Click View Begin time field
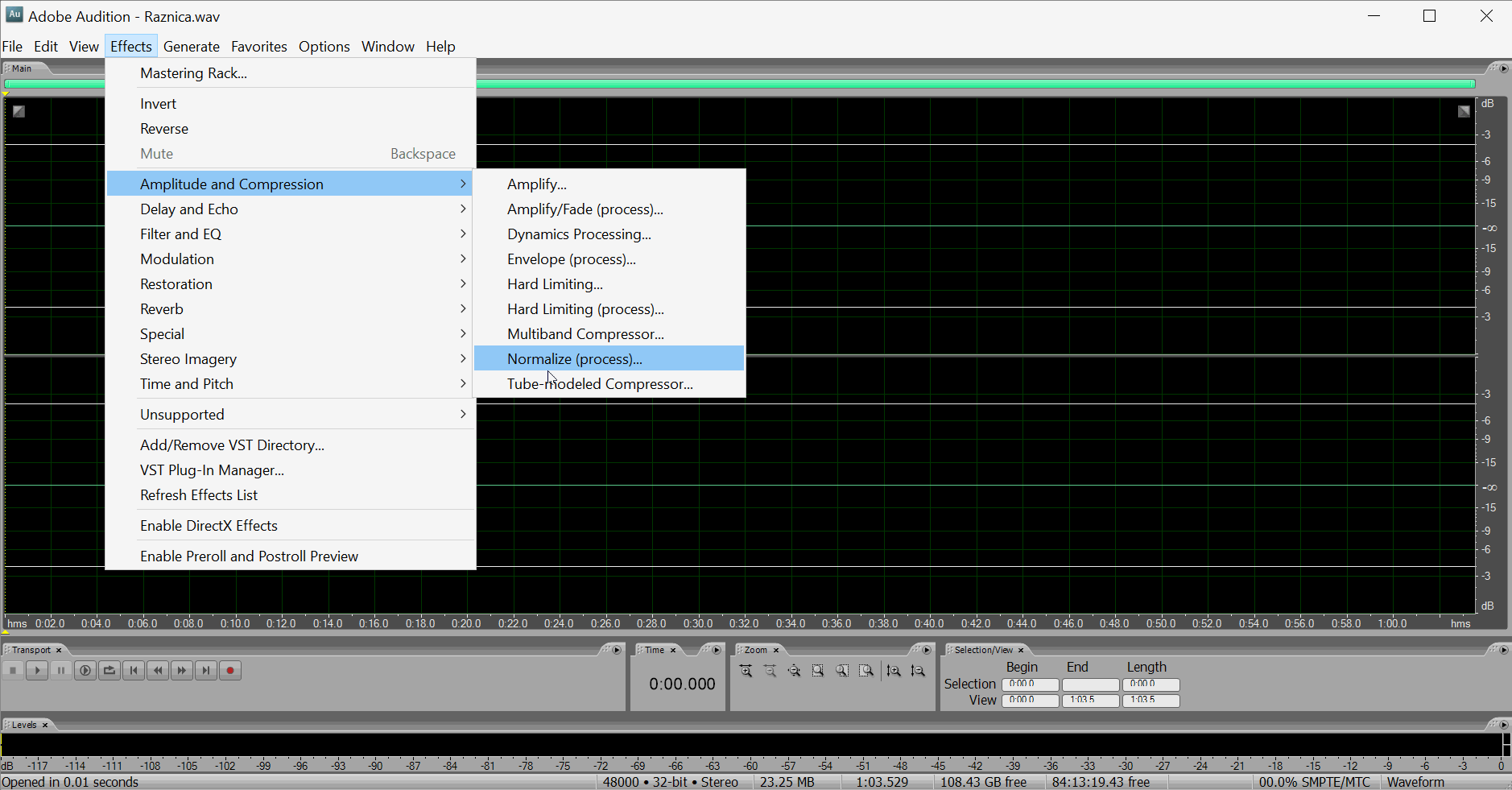Screen dimensions: 1512x790 pos(1030,701)
